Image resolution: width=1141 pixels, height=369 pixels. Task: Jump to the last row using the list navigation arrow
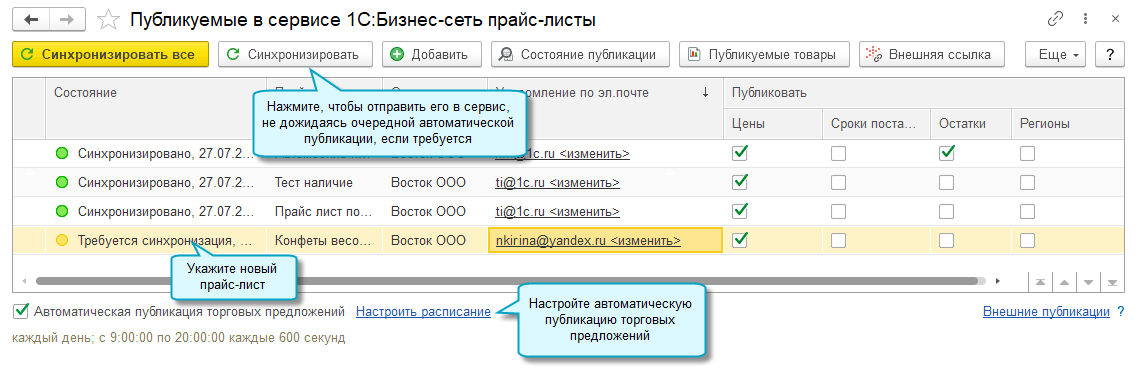tap(1112, 282)
